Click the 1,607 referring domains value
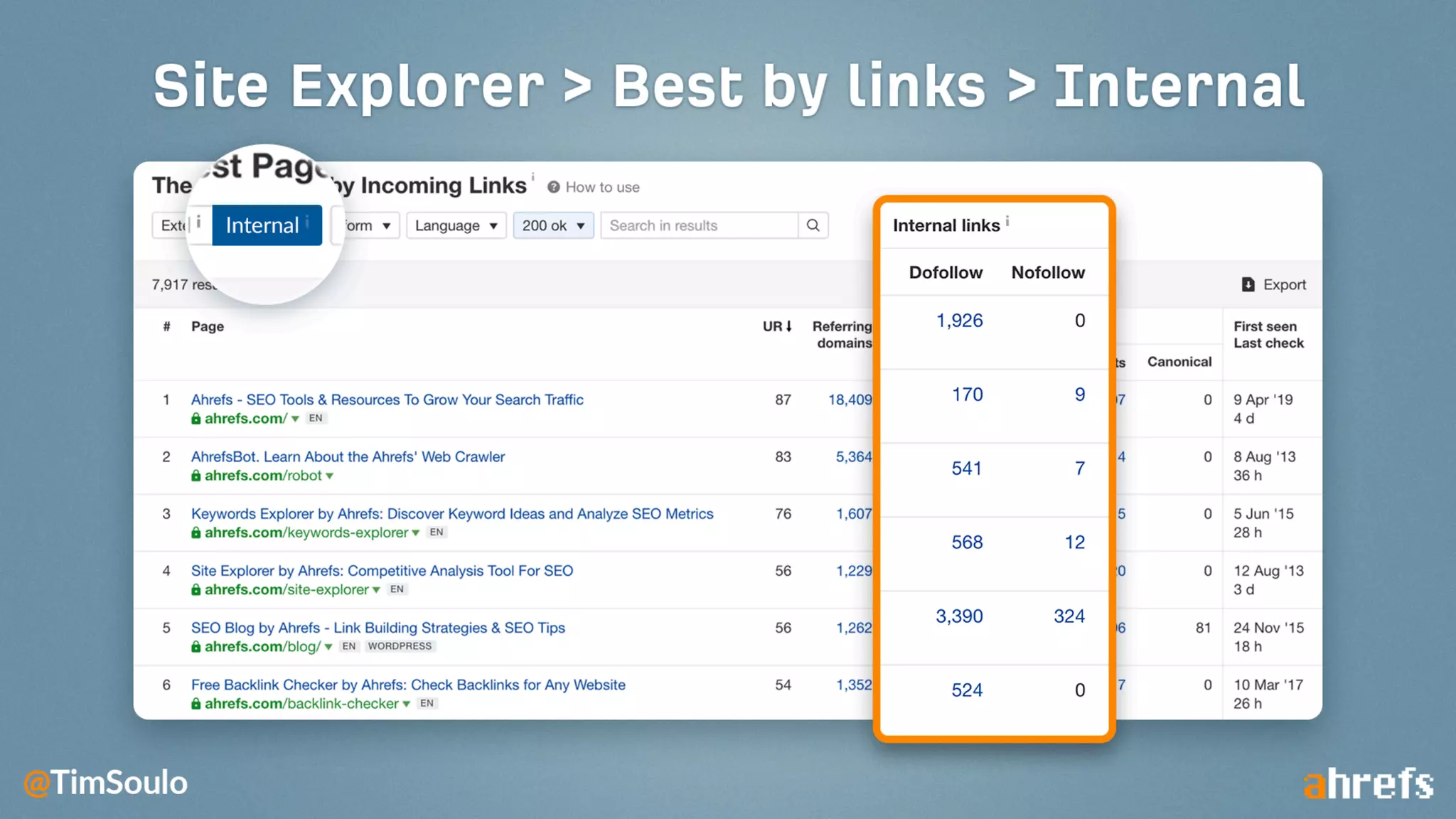The width and height of the screenshot is (1456, 819). click(x=854, y=513)
